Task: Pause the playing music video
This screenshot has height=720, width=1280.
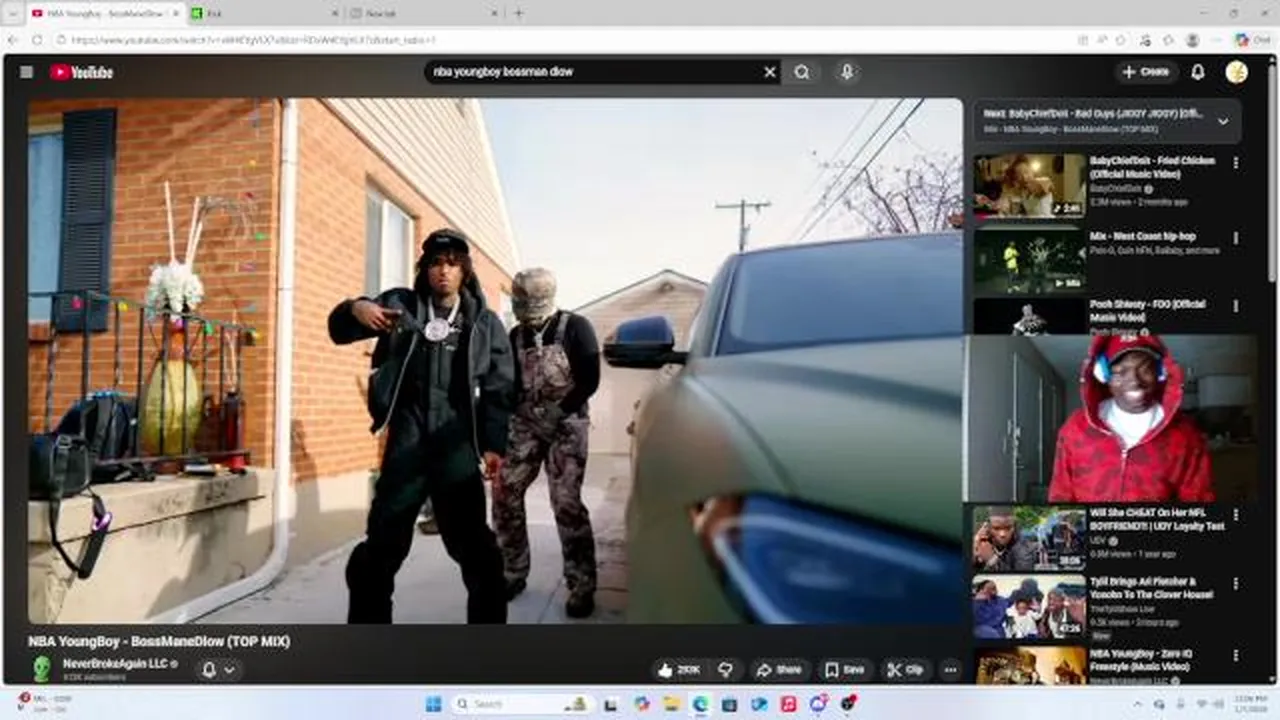Action: click(x=495, y=360)
